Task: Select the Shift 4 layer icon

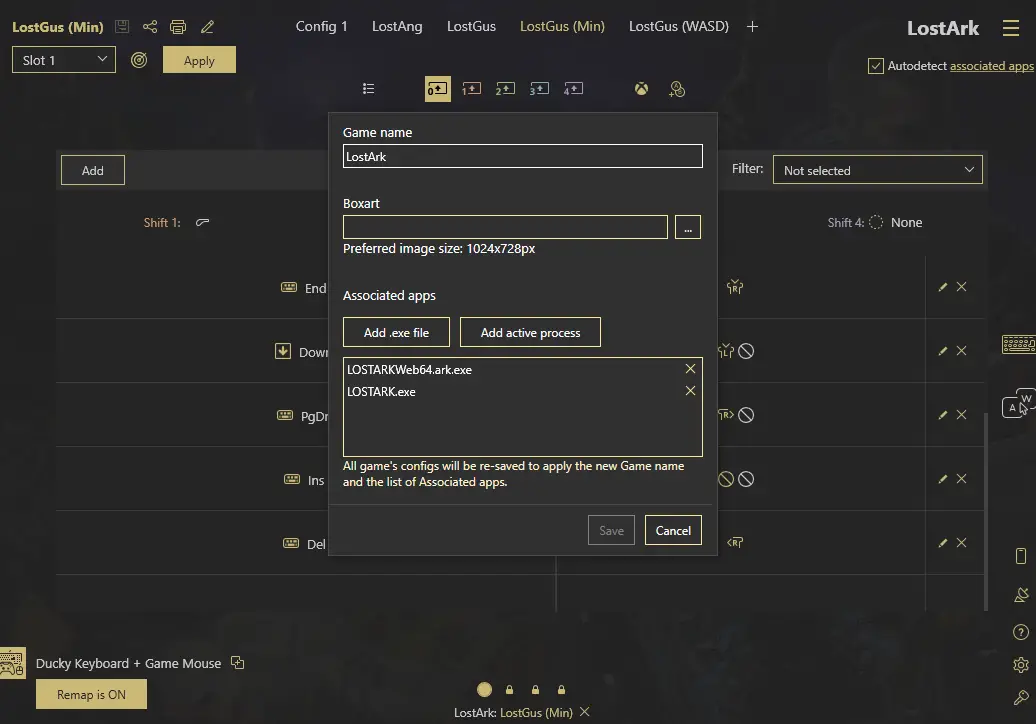Action: click(574, 89)
